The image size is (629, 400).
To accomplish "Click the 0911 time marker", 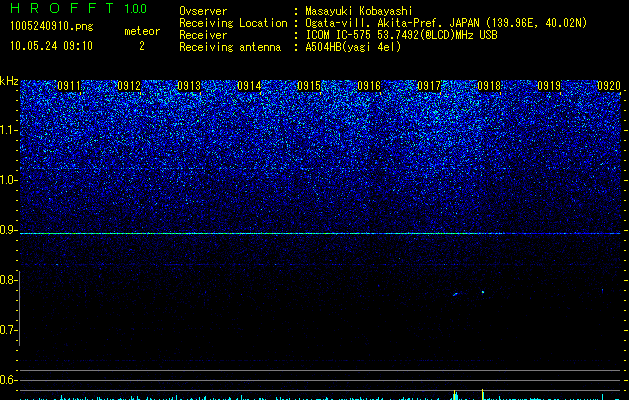I will [x=69, y=86].
